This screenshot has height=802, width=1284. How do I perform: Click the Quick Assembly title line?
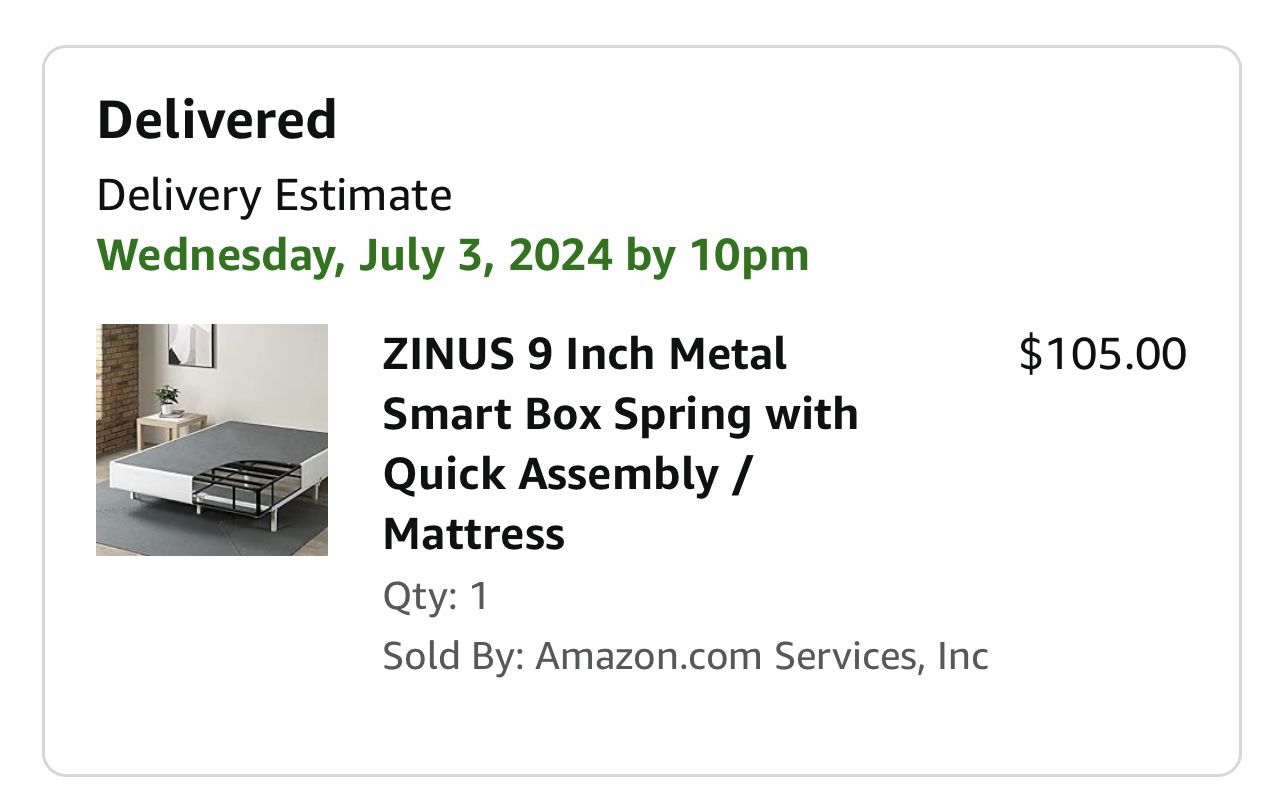pos(566,474)
